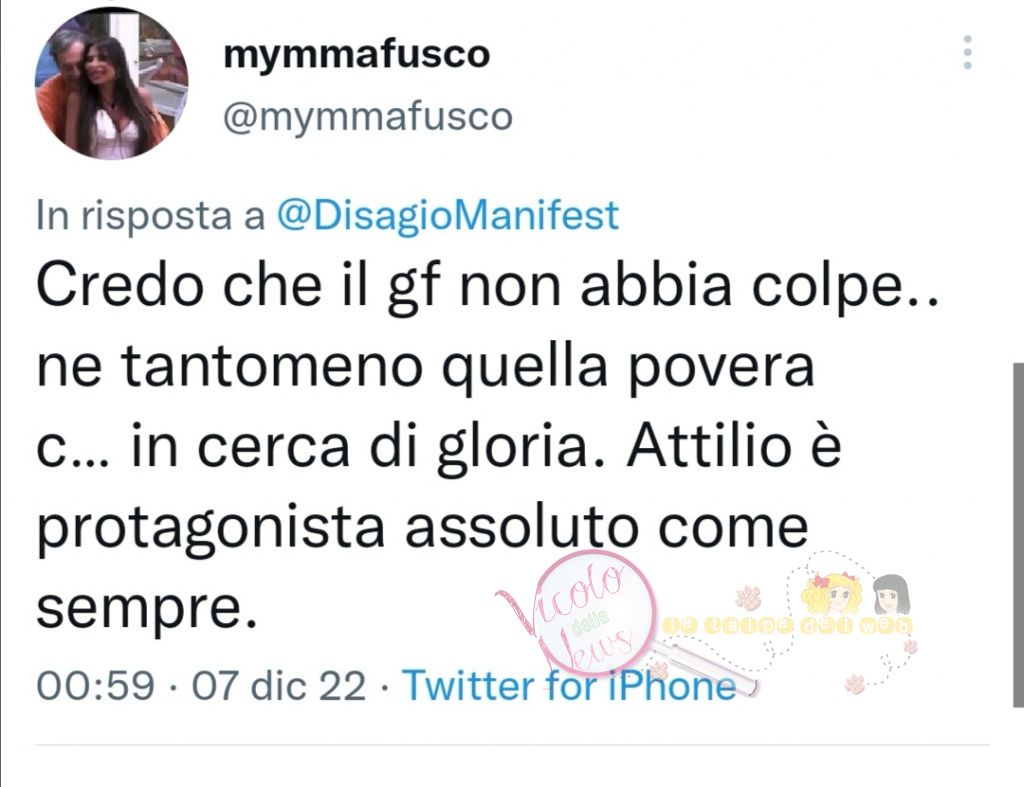Click the bottom paw print below watermark
1024x787 pixels.
tap(856, 684)
